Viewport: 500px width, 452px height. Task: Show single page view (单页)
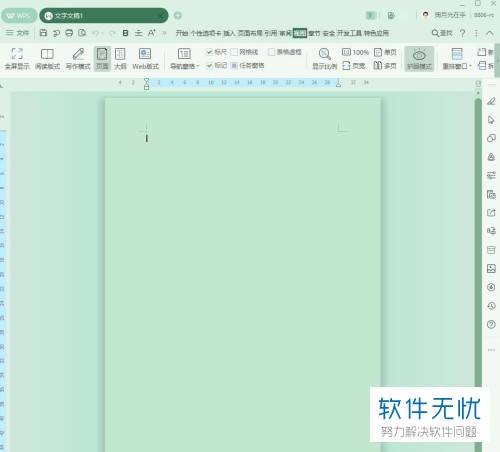point(385,52)
